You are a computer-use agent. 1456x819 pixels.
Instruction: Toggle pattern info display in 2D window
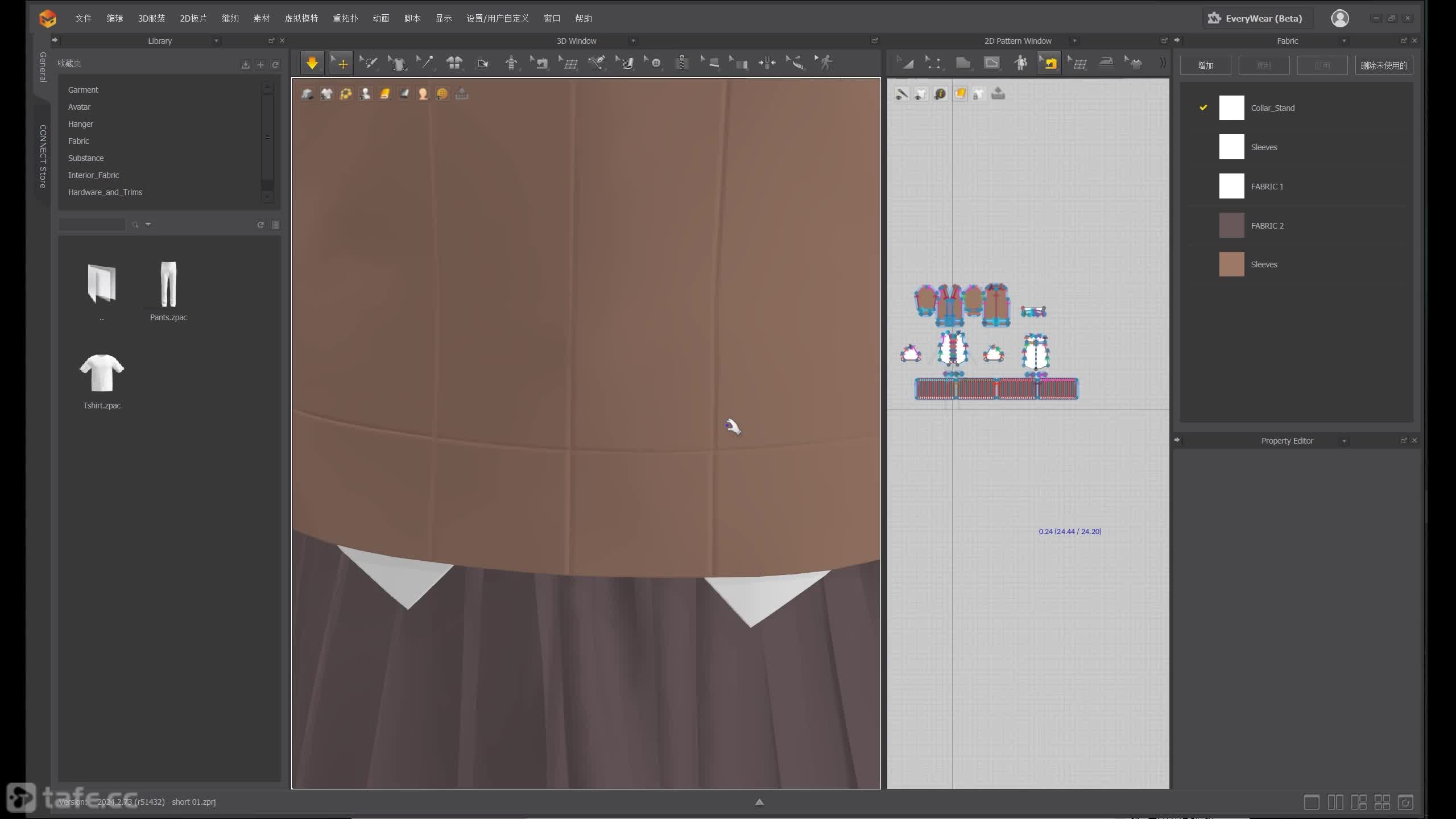tap(940, 94)
